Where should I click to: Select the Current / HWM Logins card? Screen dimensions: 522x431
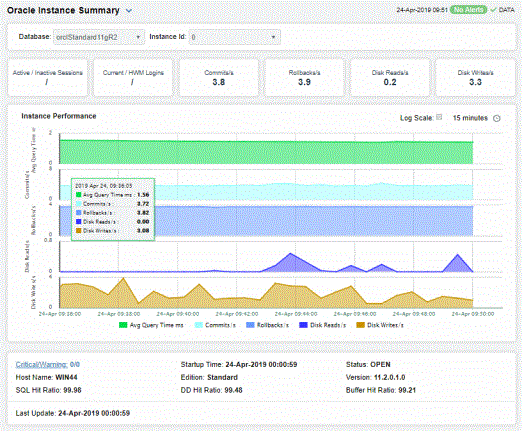(133, 78)
